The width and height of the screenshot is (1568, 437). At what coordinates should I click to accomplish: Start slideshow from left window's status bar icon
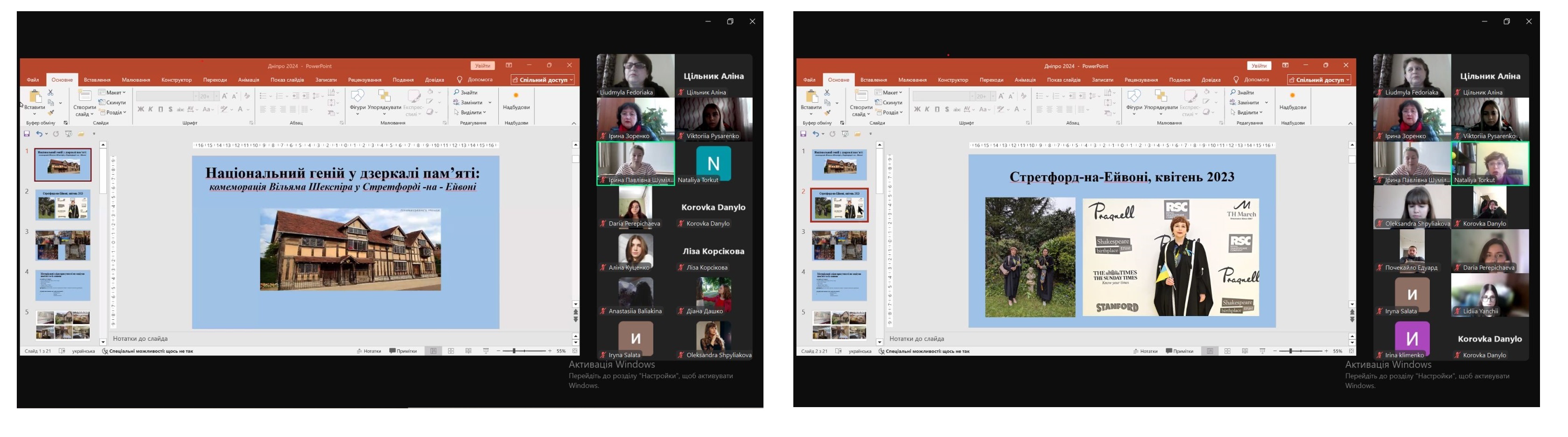click(x=486, y=351)
